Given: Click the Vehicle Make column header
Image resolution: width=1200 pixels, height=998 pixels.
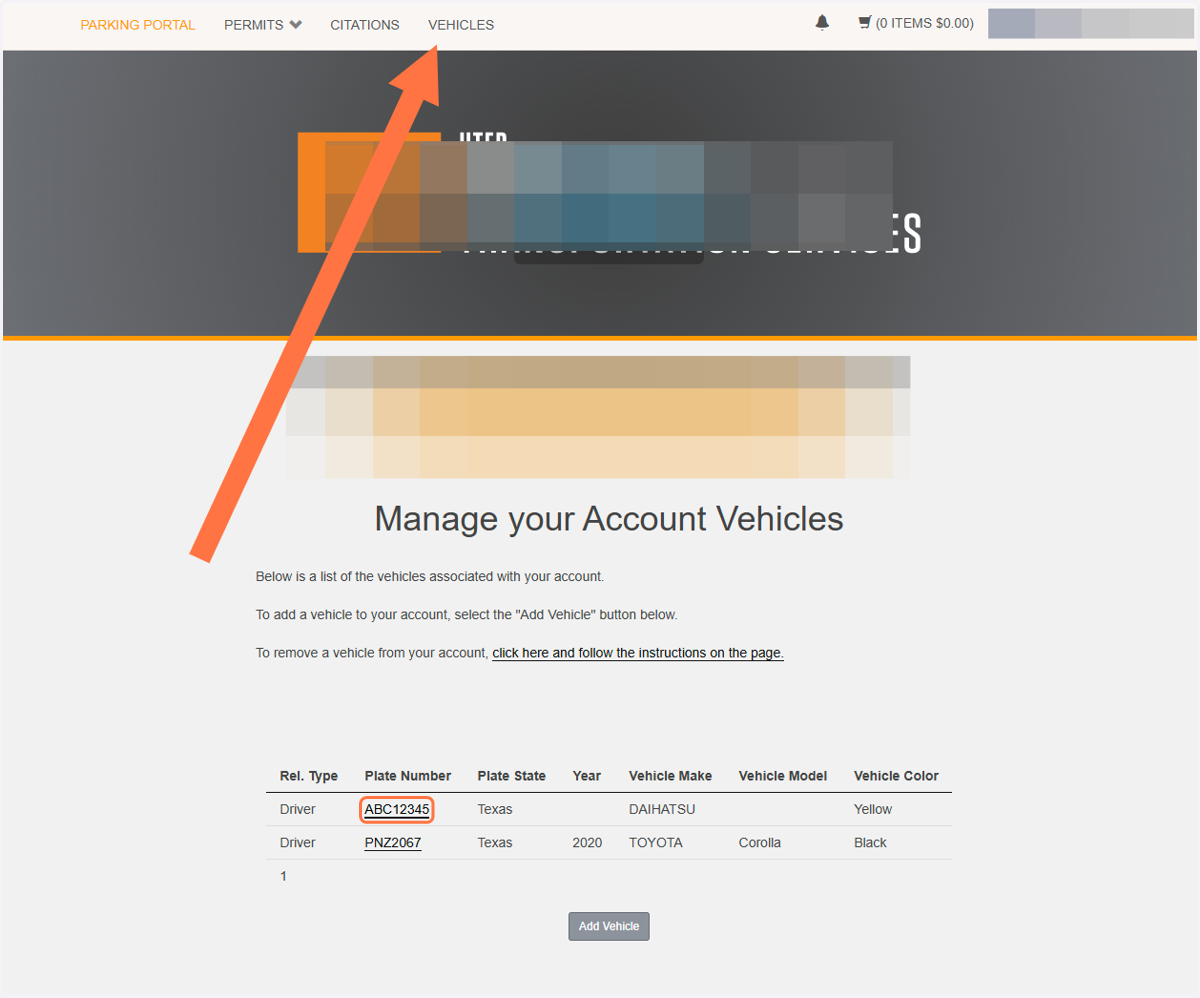Looking at the screenshot, I should tap(671, 776).
